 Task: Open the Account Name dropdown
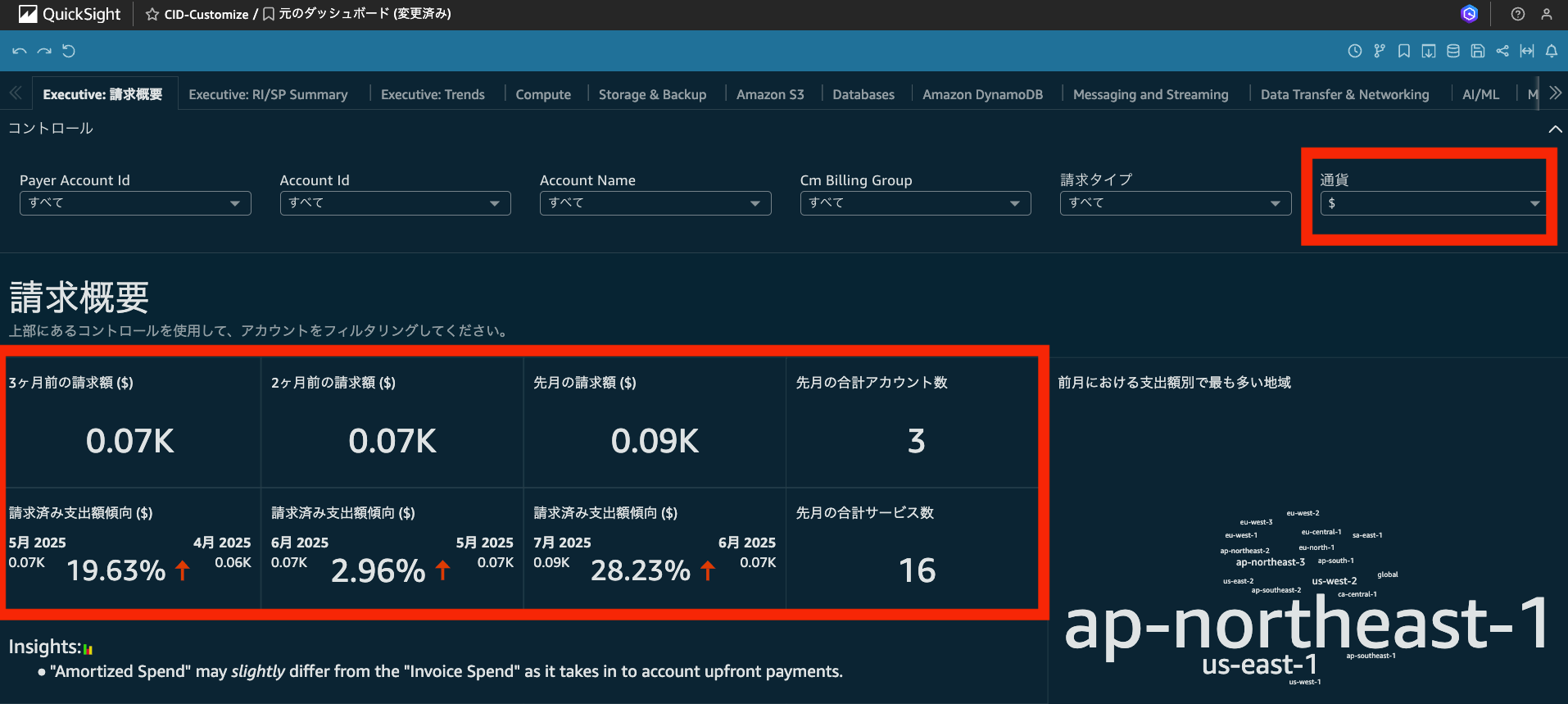pos(655,203)
